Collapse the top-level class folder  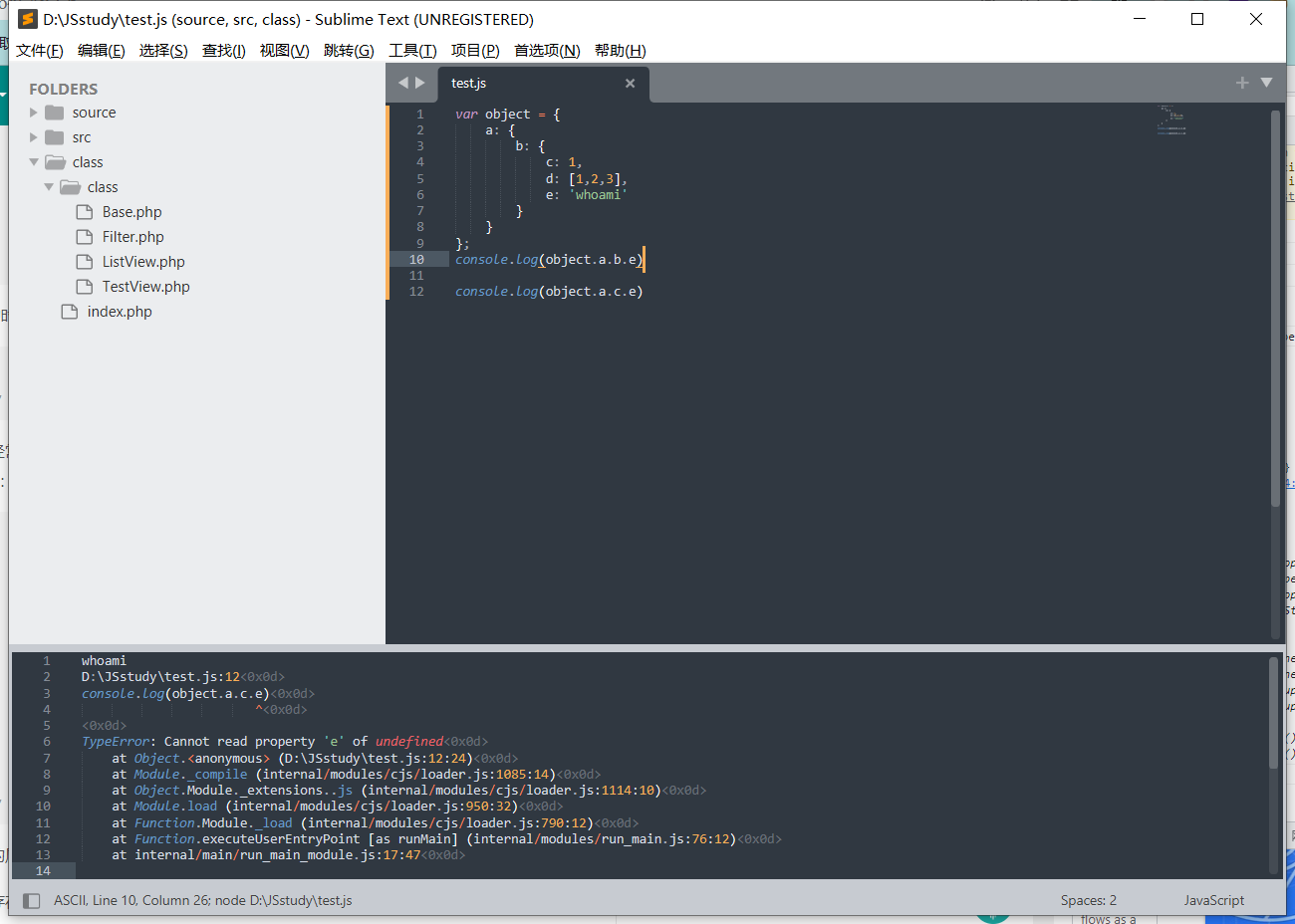[x=34, y=162]
